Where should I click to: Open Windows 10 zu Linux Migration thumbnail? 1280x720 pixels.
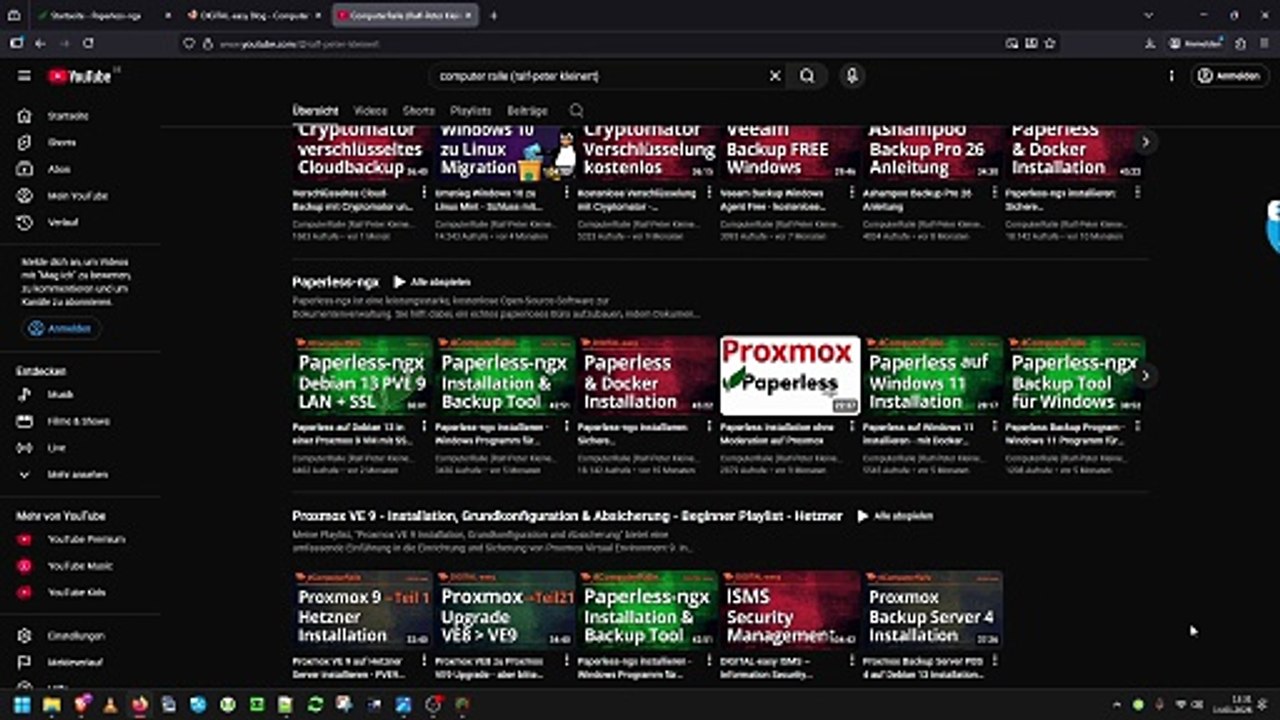[x=505, y=153]
